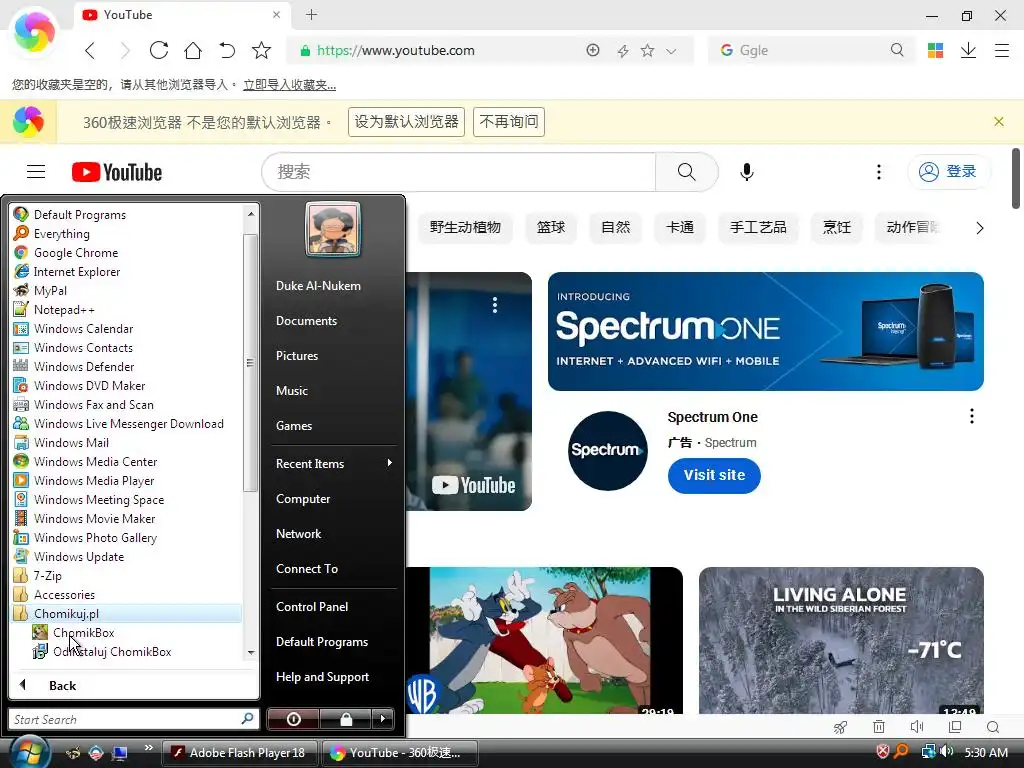Image resolution: width=1024 pixels, height=768 pixels.
Task: Go back with browser back arrow
Action: pyautogui.click(x=90, y=50)
